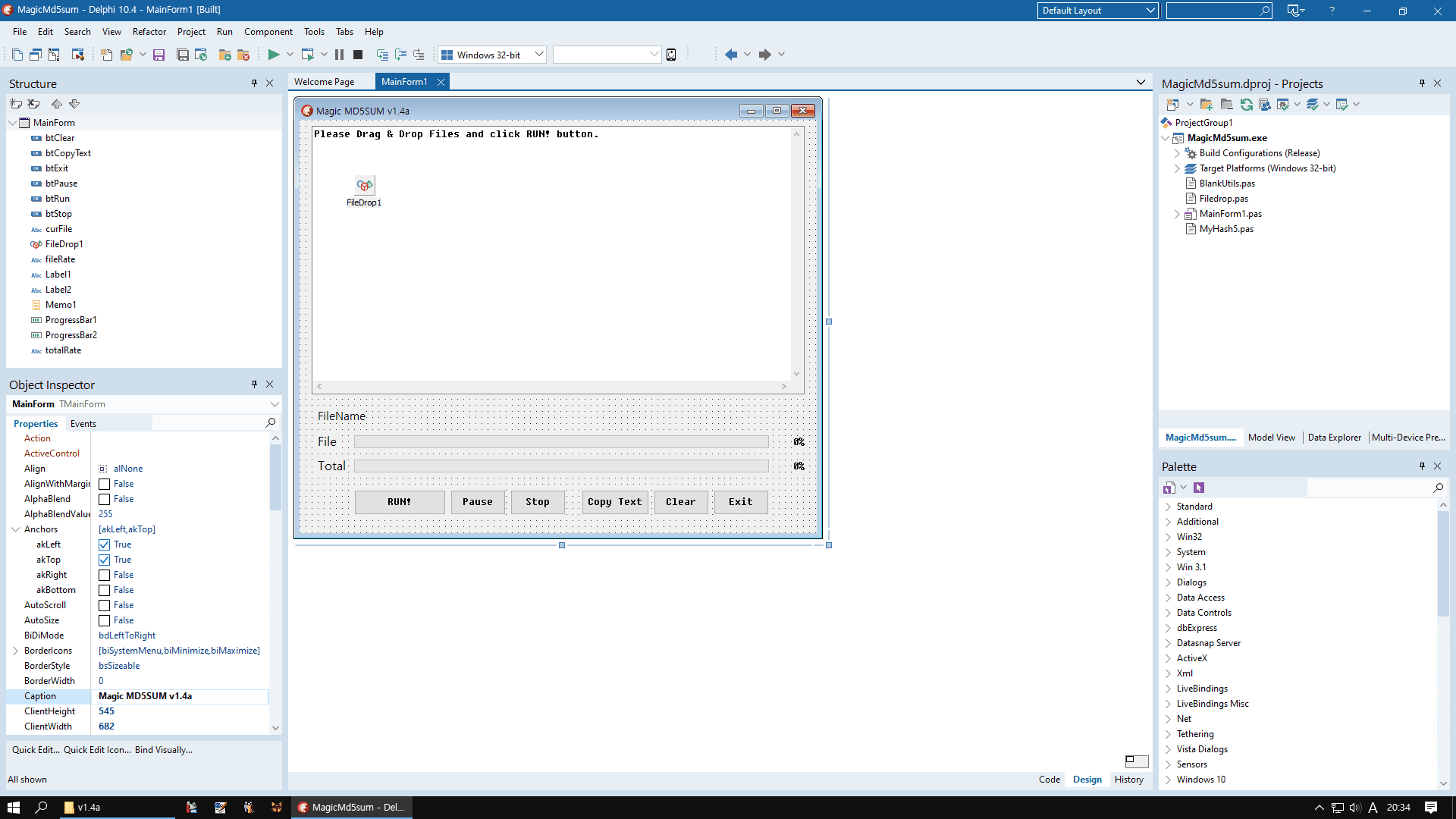The image size is (1456, 819).
Task: Click the Quick Edit... link
Action: coord(36,750)
